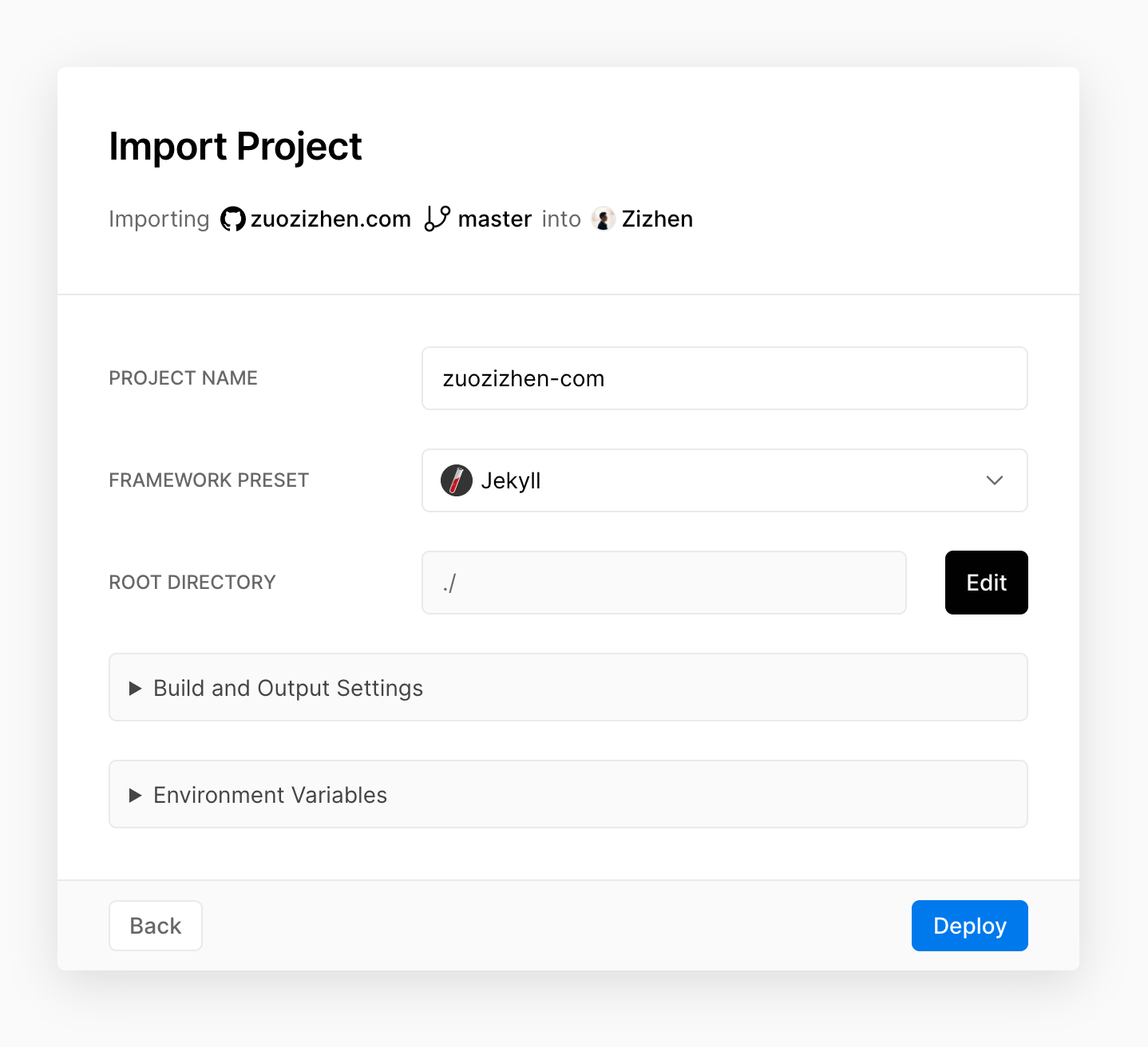Click zuozizhen.com repository name

tap(331, 219)
